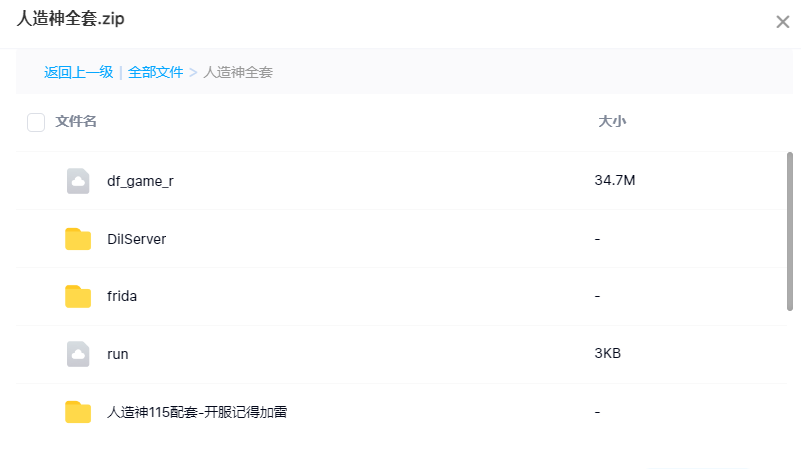Click the 人造神全套 breadcrumb item
The width and height of the screenshot is (801, 469).
(x=238, y=72)
